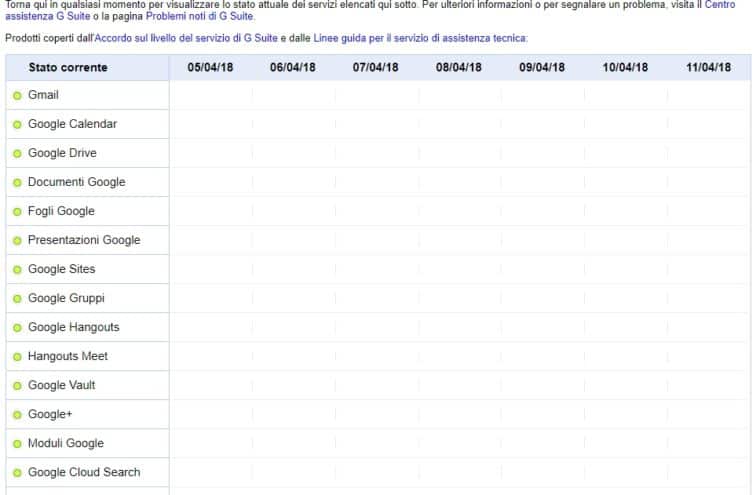Click the Stato corrente column header

[68, 67]
